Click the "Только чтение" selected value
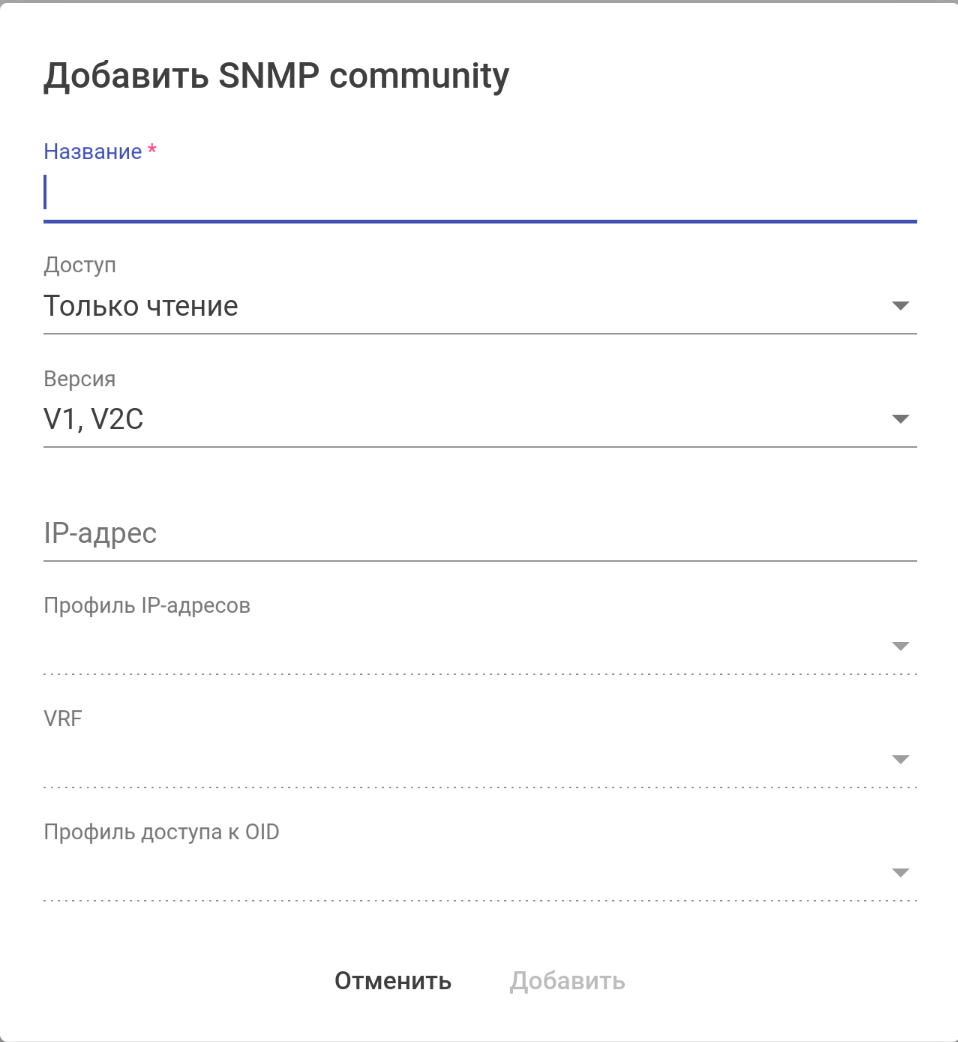The image size is (958, 1042). tap(141, 306)
